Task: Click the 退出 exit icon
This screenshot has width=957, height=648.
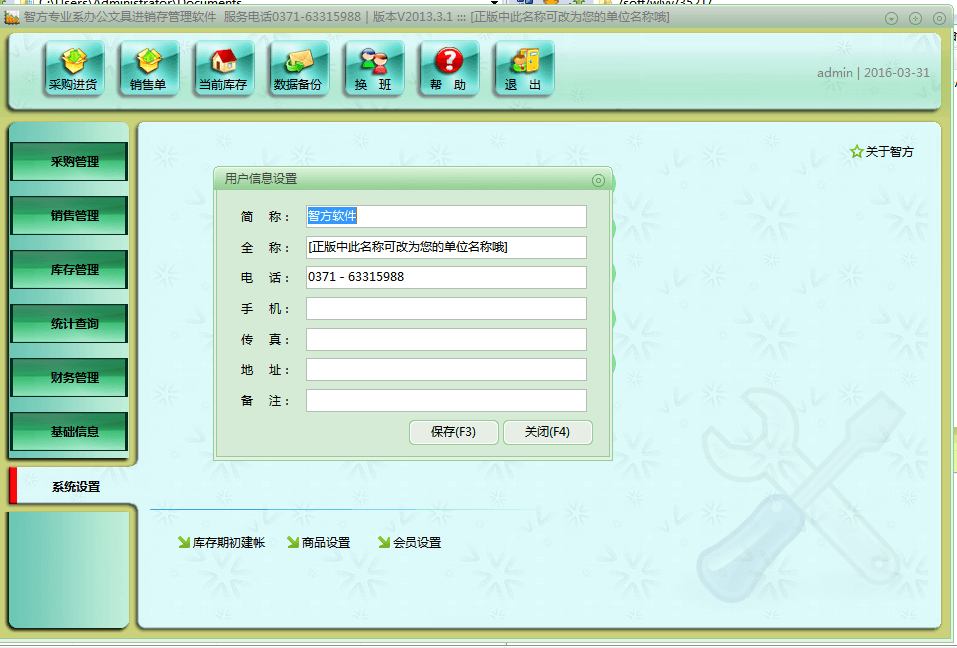Action: click(x=523, y=68)
